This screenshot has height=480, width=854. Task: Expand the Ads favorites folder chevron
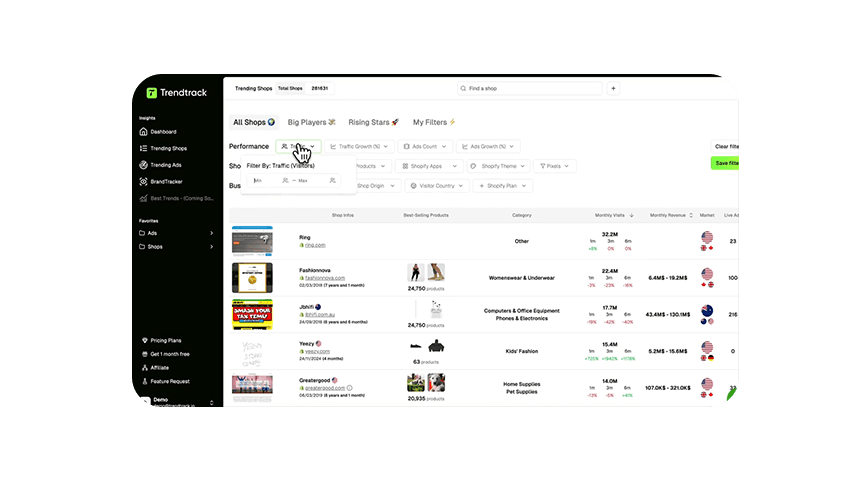[211, 233]
